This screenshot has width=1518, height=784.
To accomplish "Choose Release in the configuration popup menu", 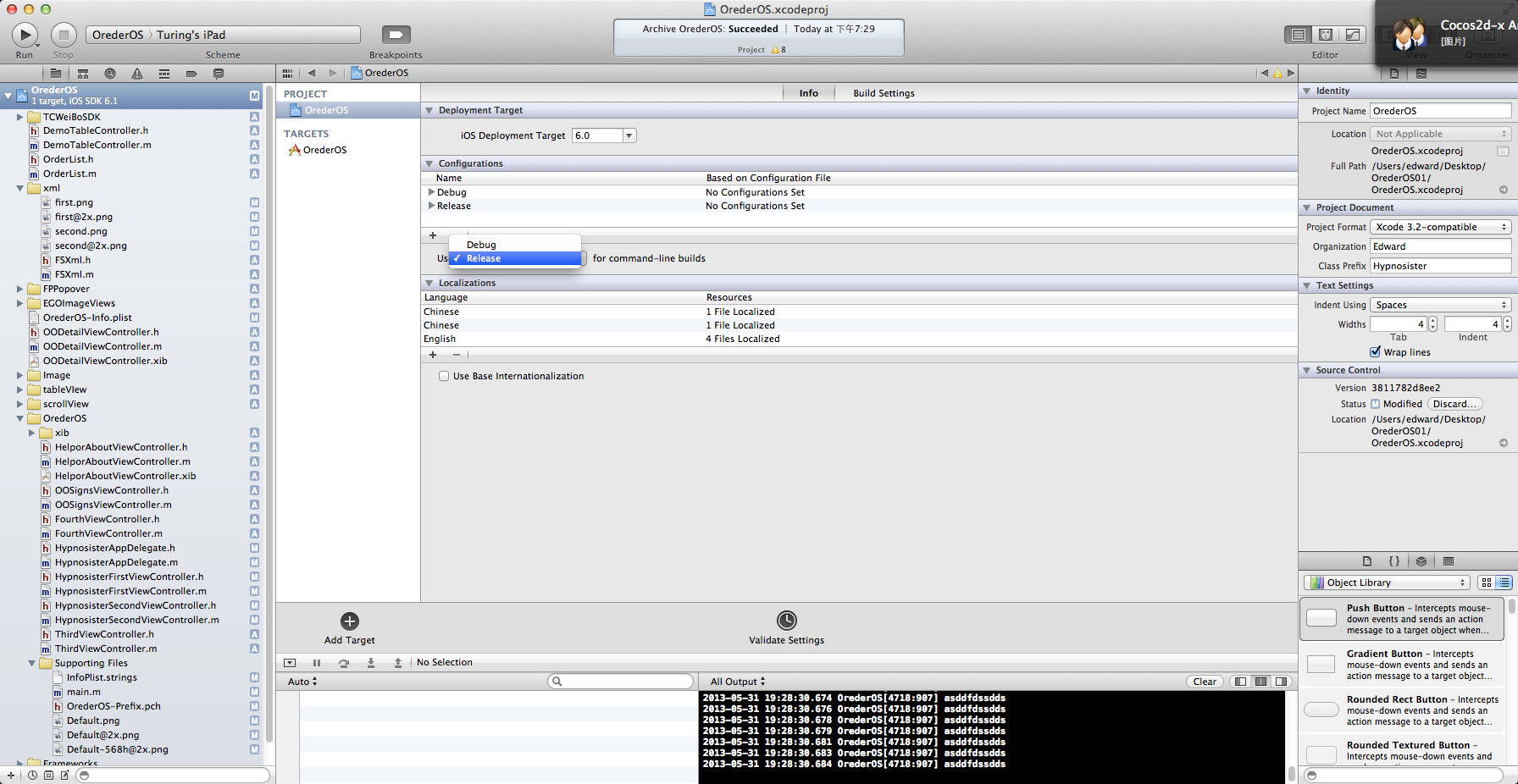I will 515,258.
